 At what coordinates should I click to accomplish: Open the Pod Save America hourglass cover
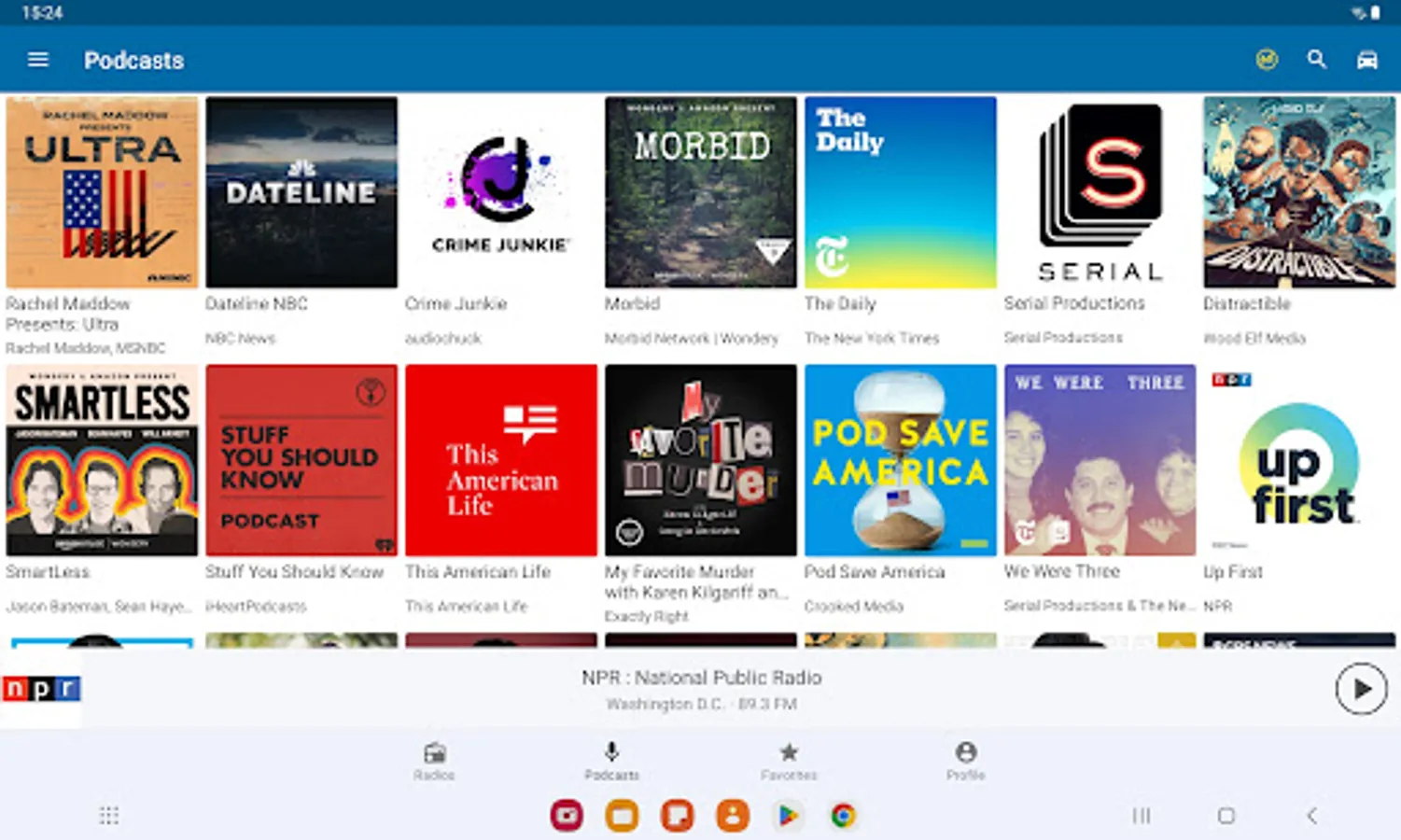[x=901, y=460]
